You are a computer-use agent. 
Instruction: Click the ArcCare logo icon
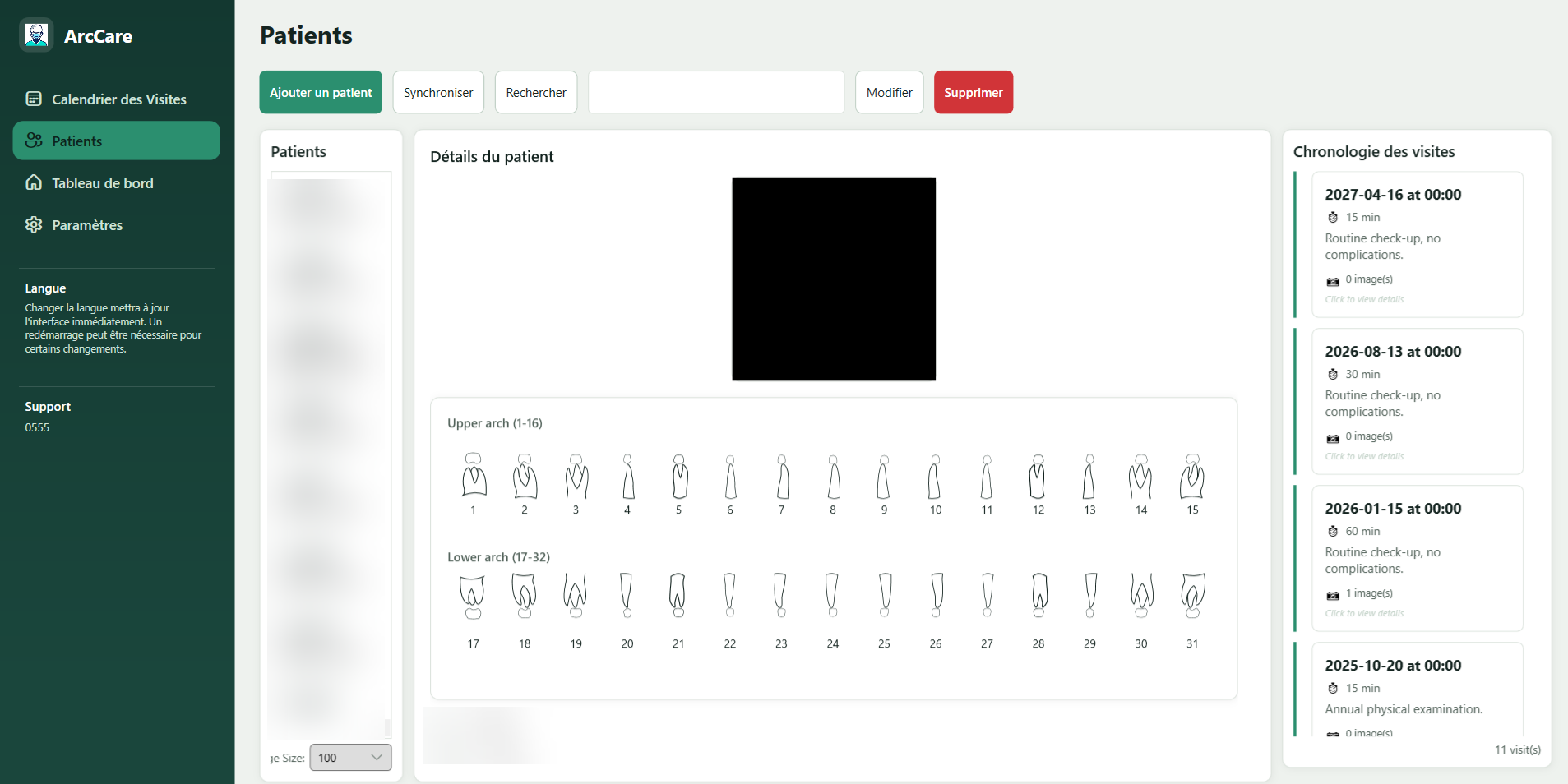coord(36,35)
